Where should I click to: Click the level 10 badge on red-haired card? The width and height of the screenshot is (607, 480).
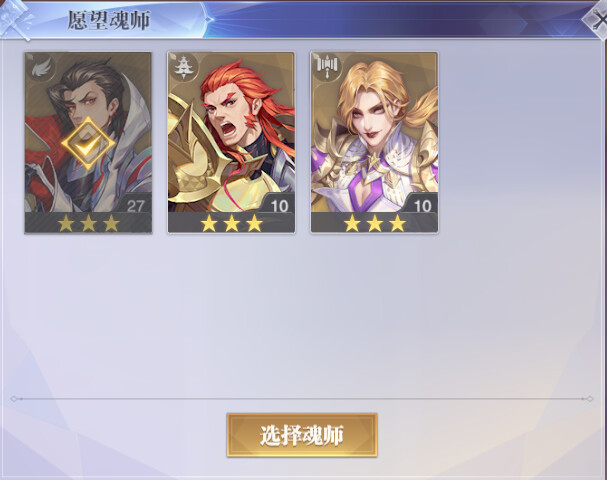click(x=279, y=206)
